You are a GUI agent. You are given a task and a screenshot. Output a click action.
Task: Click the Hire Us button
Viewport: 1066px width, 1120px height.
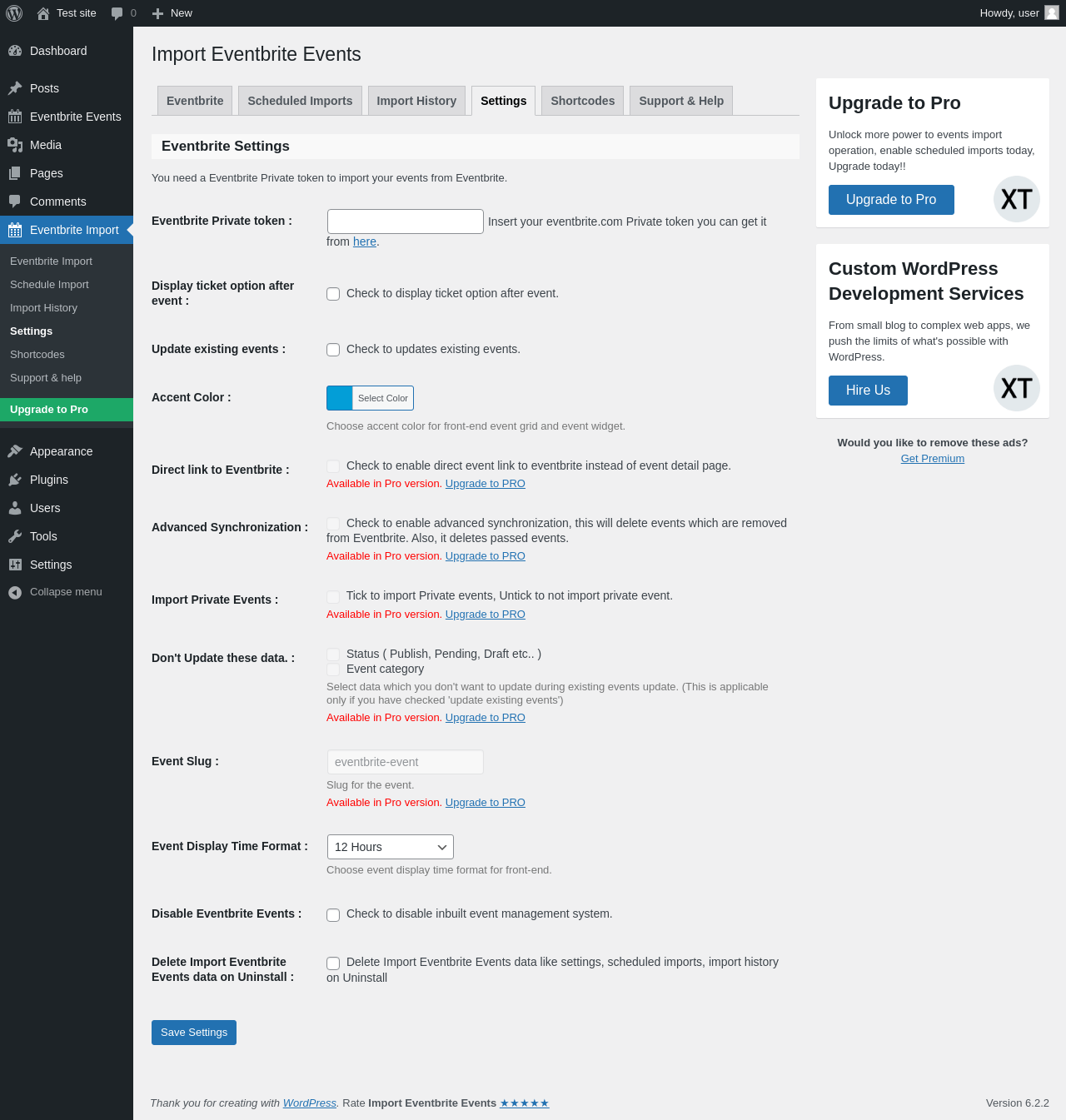click(868, 391)
